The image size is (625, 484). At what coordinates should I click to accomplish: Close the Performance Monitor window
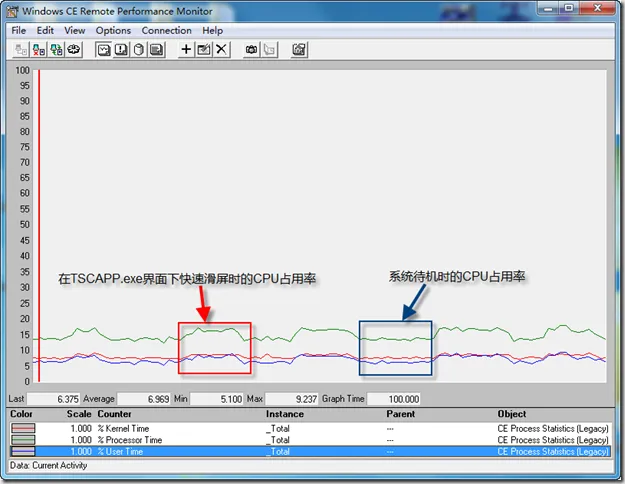pos(597,8)
